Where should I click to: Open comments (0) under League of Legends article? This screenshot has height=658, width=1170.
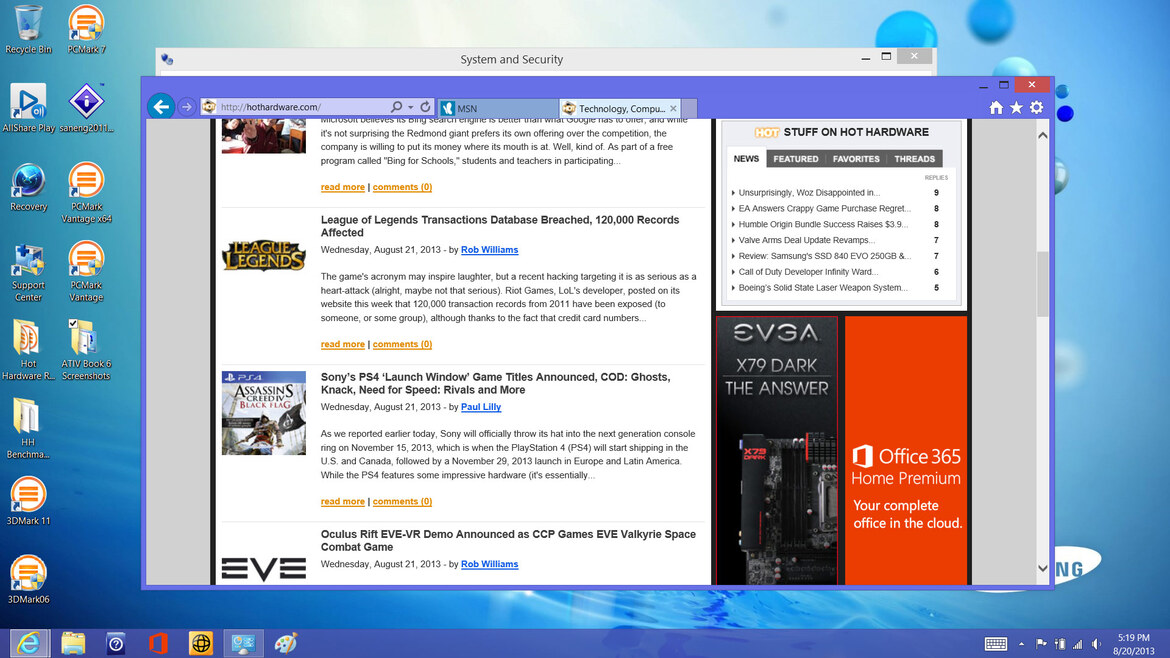point(402,344)
